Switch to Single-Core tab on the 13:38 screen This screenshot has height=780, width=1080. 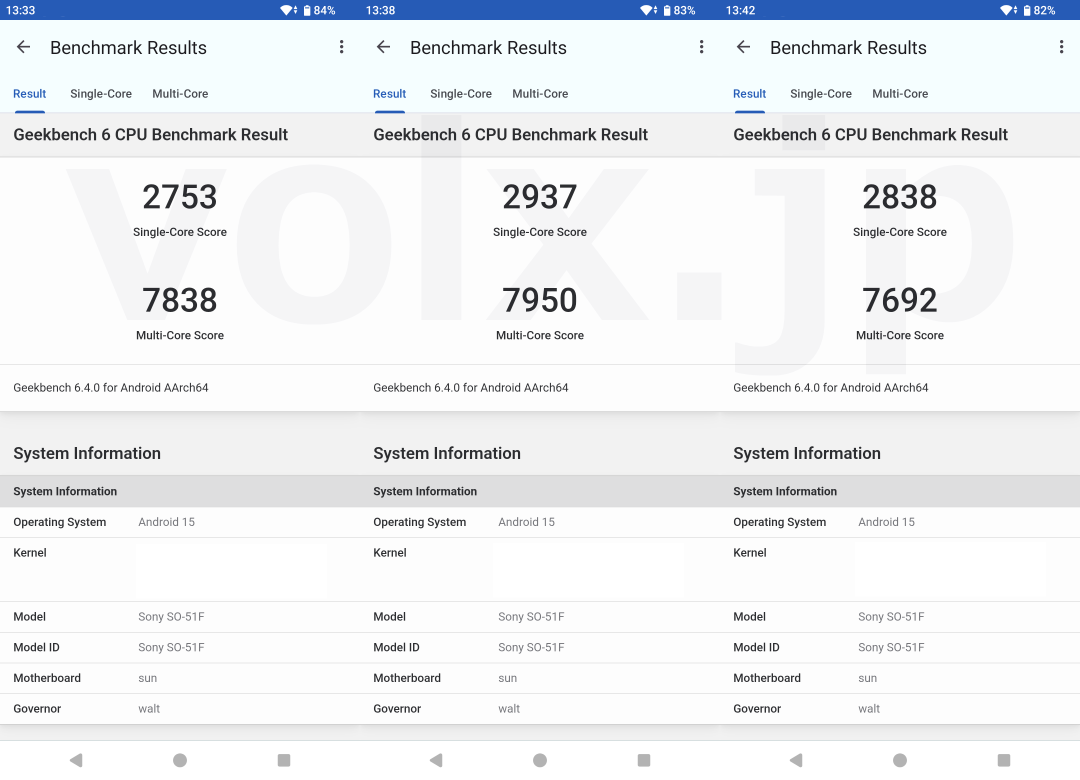tap(461, 94)
